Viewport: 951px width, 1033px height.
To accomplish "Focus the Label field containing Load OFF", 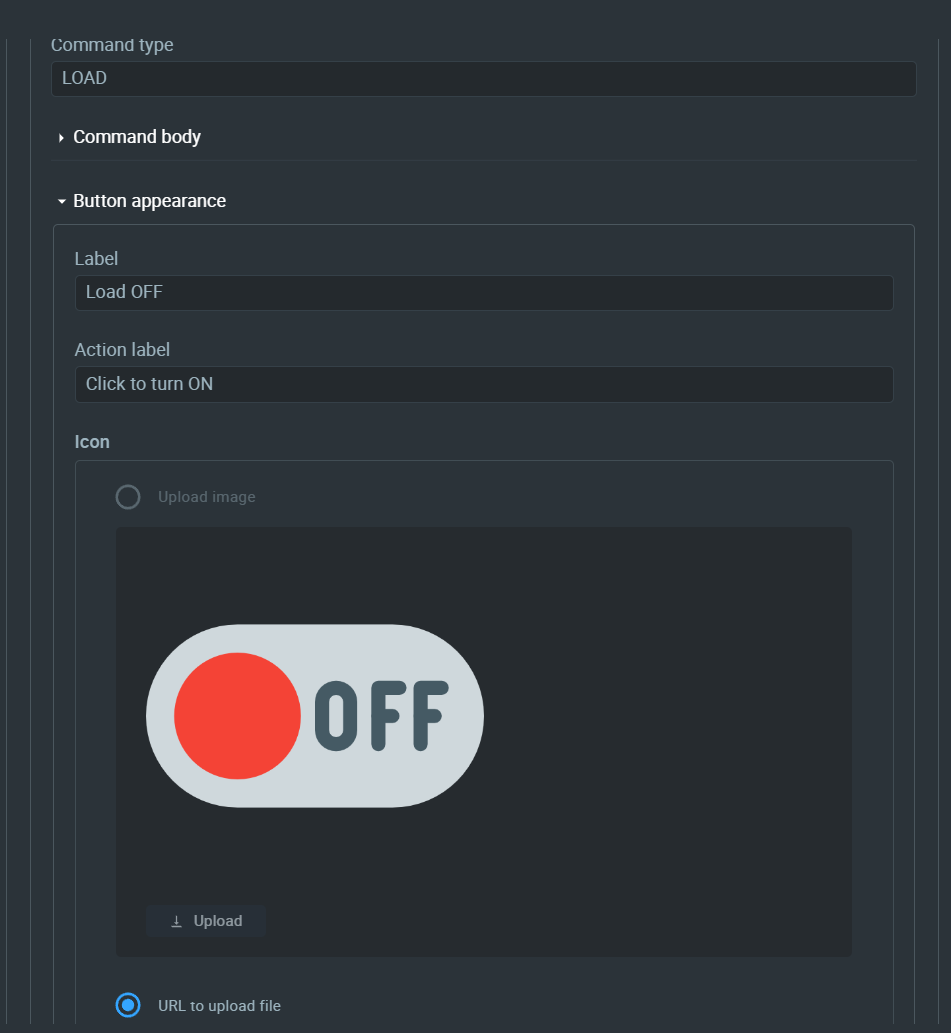I will [484, 293].
